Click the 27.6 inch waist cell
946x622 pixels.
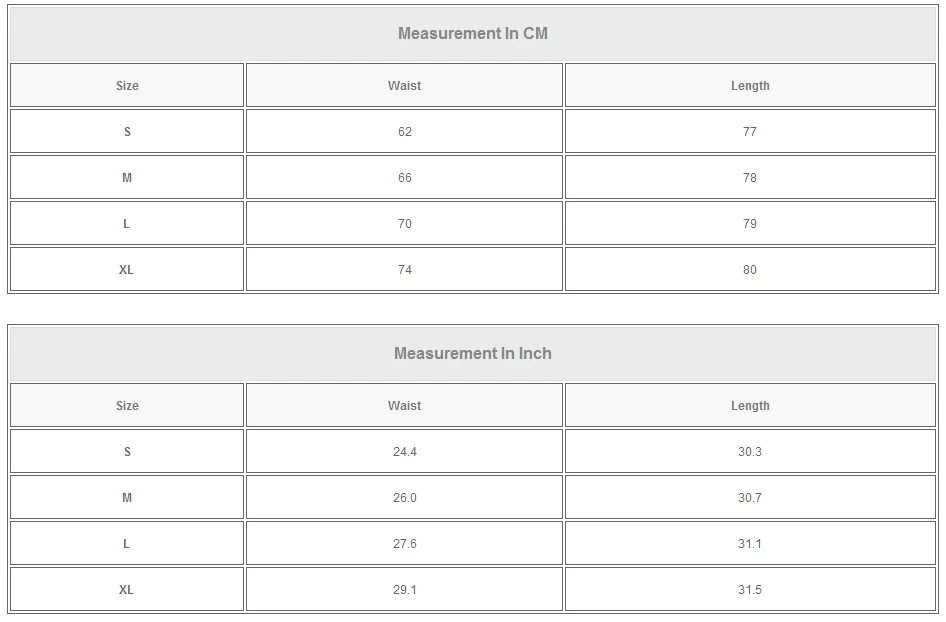click(x=404, y=544)
